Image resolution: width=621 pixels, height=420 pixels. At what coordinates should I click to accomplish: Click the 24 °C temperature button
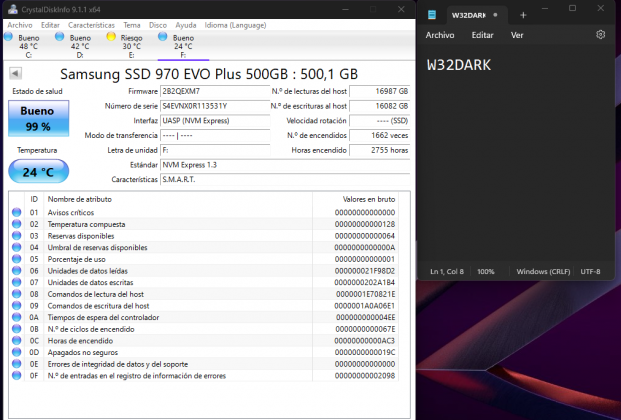point(38,172)
